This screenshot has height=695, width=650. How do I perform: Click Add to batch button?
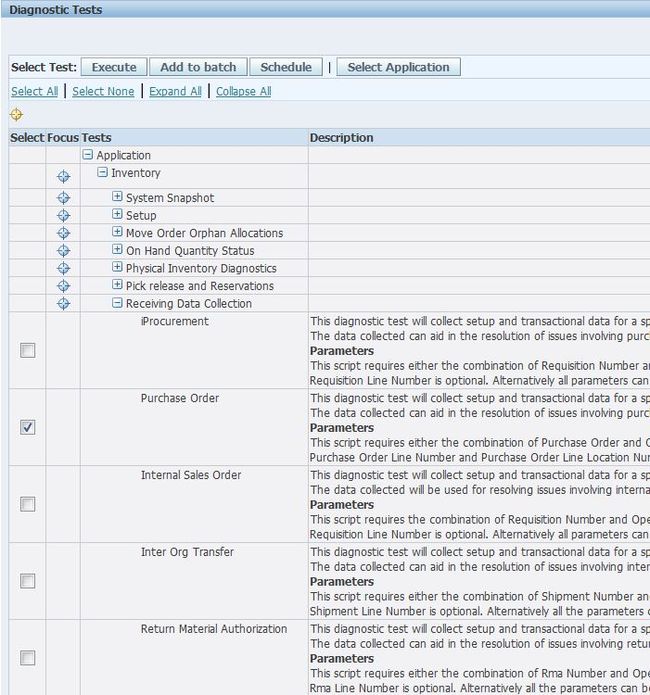[x=198, y=67]
